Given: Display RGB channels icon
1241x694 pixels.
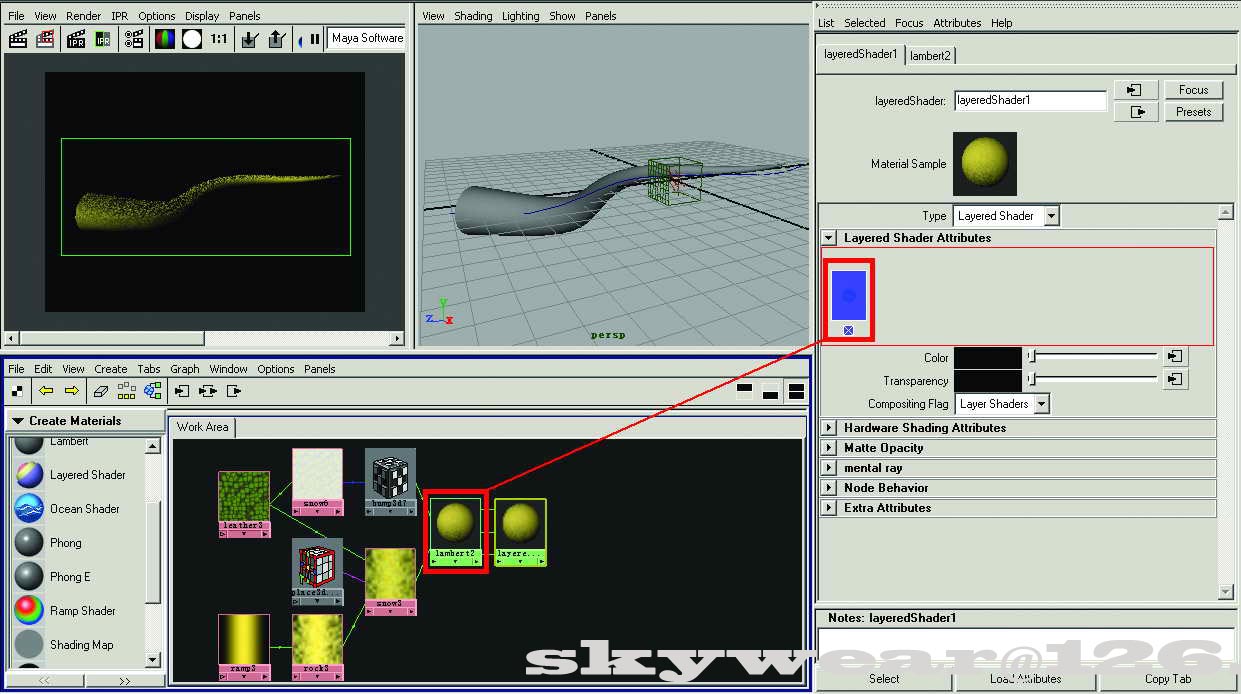Looking at the screenshot, I should click(164, 39).
